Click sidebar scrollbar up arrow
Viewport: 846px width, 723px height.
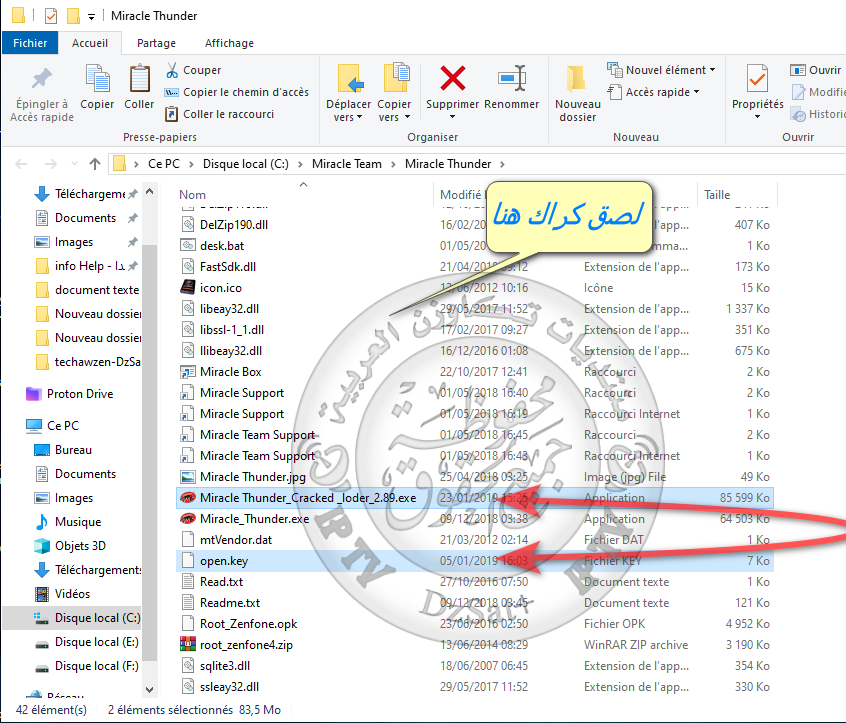[150, 192]
